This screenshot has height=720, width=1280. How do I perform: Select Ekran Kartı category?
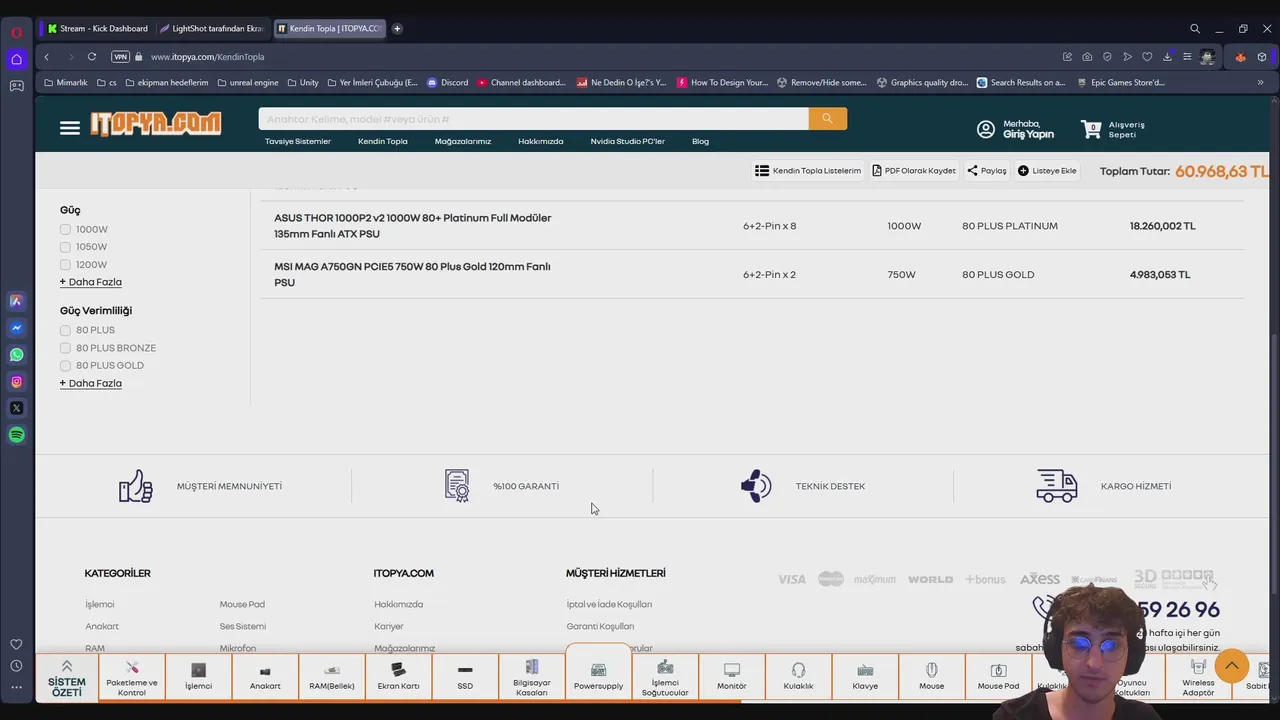pos(398,677)
